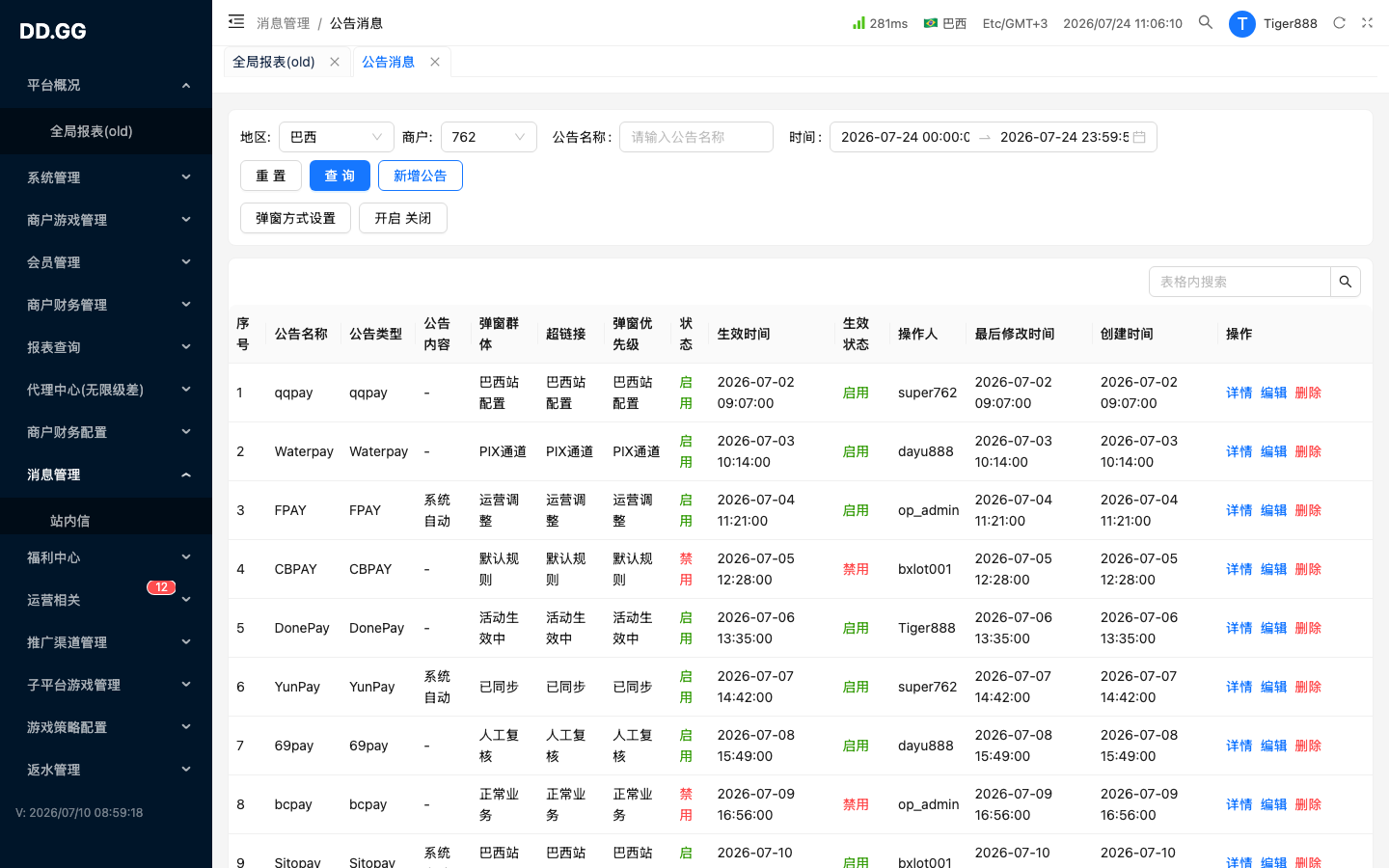1389x868 pixels.
Task: Expand the 会员管理 menu
Action: point(106,262)
